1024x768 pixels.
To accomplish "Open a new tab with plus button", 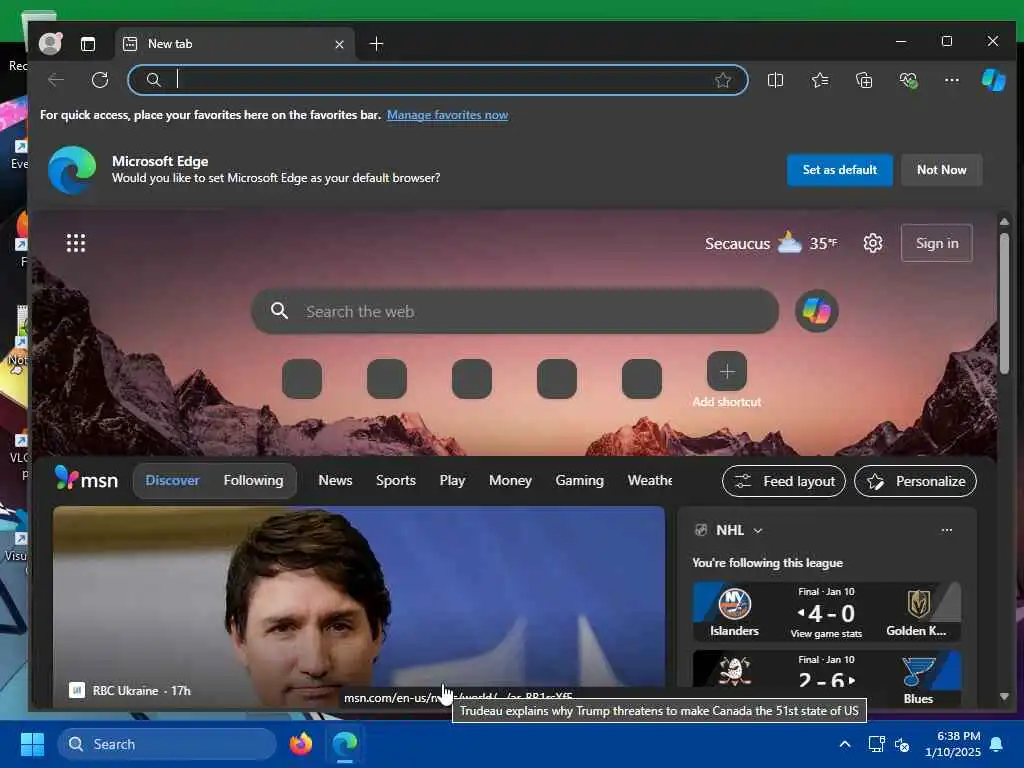I will pos(376,44).
